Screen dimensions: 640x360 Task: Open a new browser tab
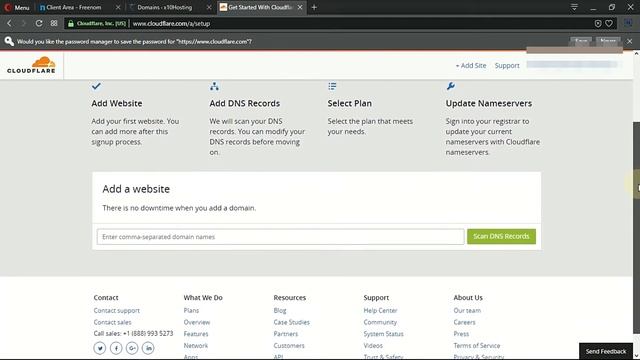coord(314,7)
